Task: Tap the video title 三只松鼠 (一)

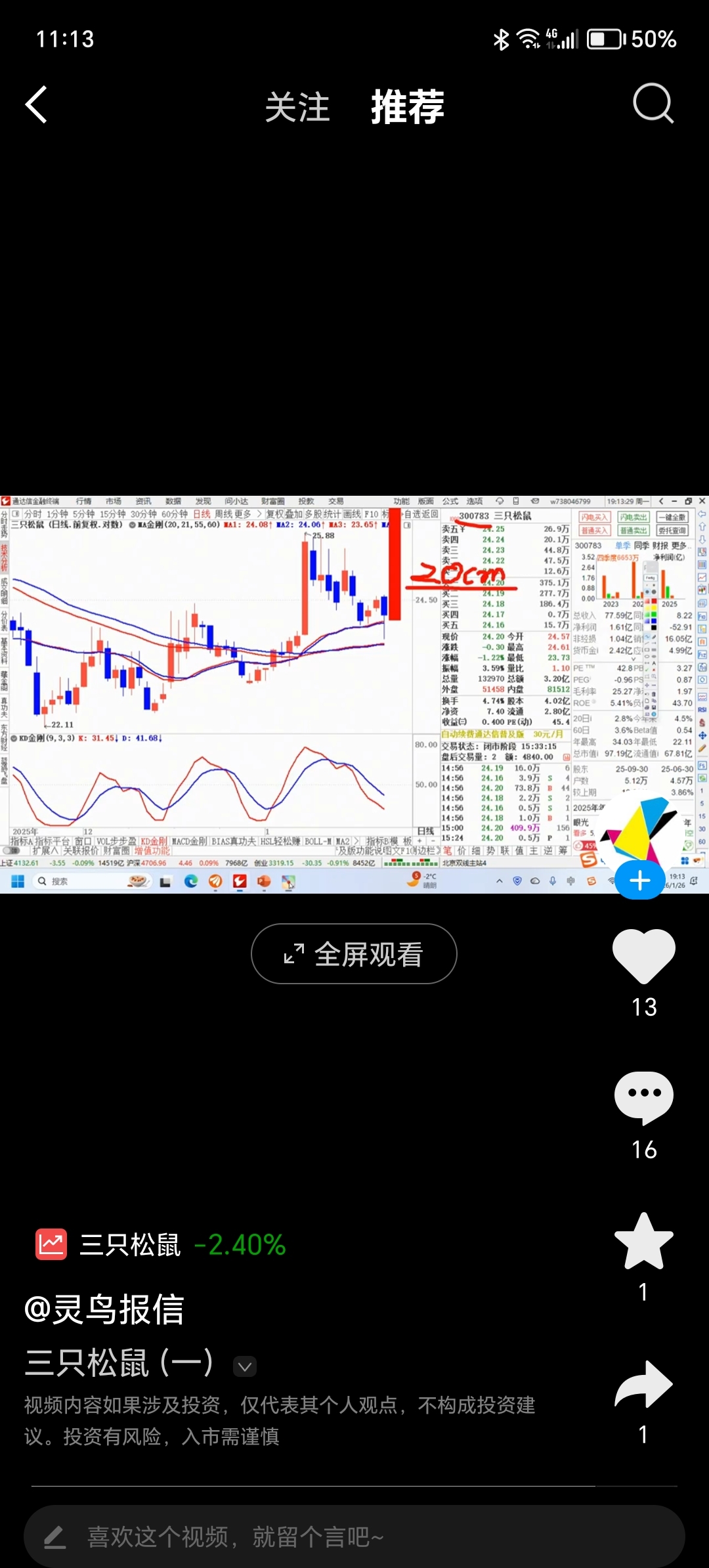Action: click(119, 1362)
